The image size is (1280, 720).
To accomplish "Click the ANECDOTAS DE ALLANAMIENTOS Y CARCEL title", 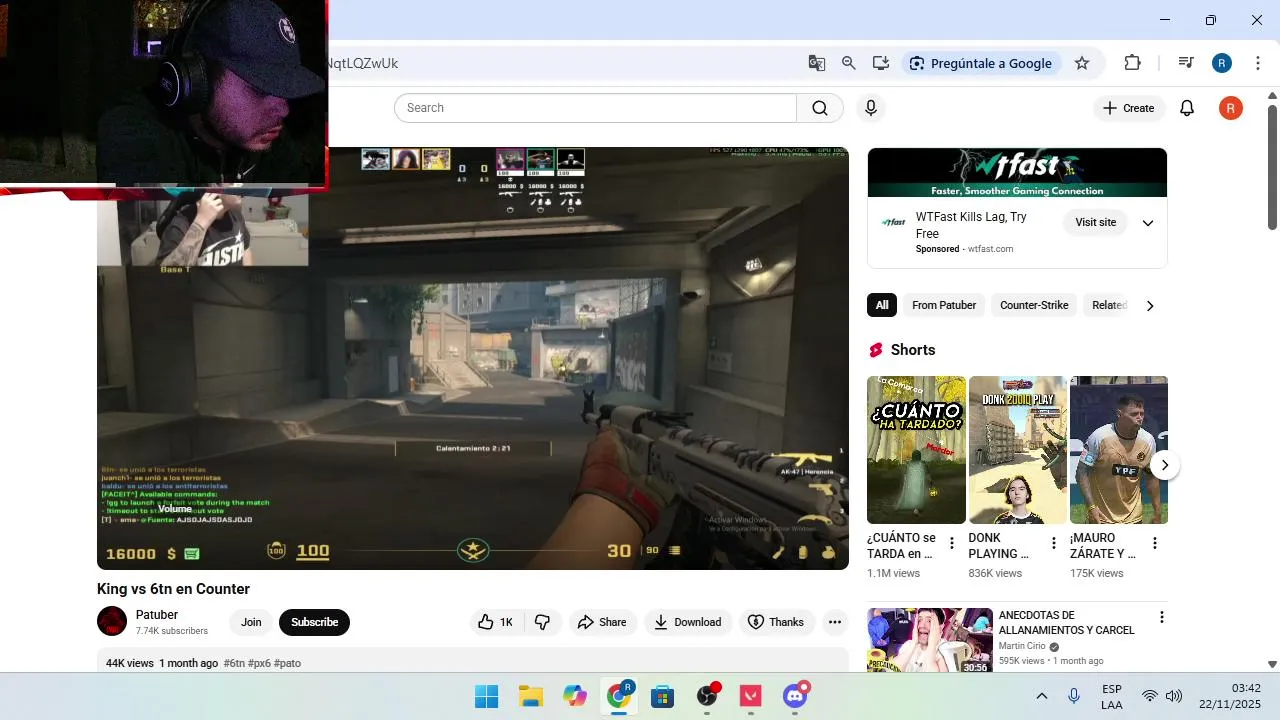I will pyautogui.click(x=1066, y=623).
